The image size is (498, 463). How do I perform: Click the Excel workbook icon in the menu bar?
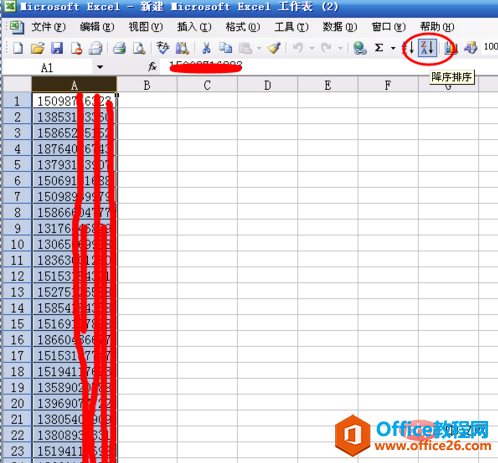(16, 27)
